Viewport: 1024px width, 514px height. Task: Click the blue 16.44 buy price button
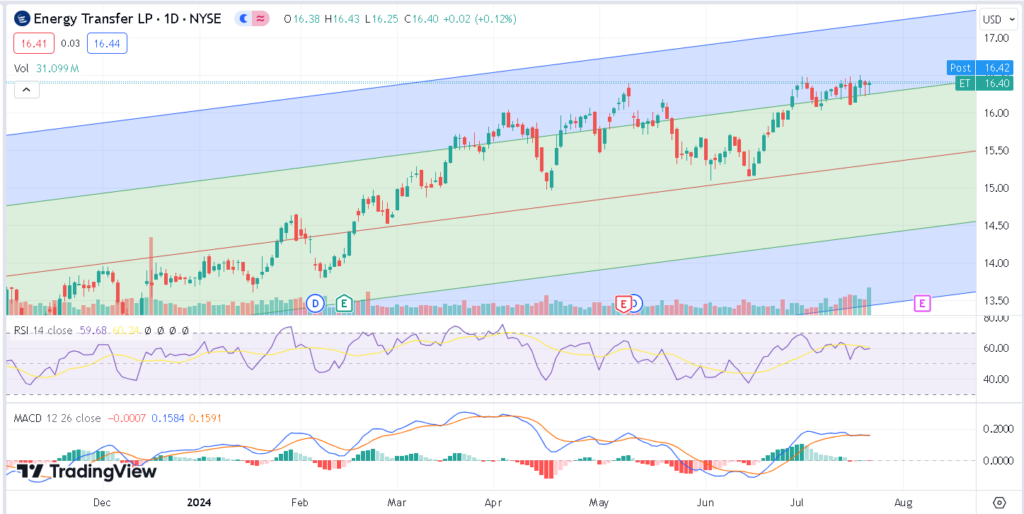pos(107,43)
